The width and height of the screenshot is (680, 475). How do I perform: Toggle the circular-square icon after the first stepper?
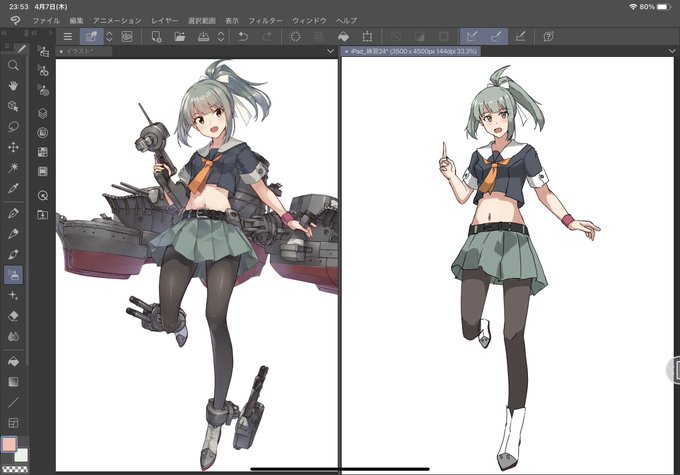(127, 36)
